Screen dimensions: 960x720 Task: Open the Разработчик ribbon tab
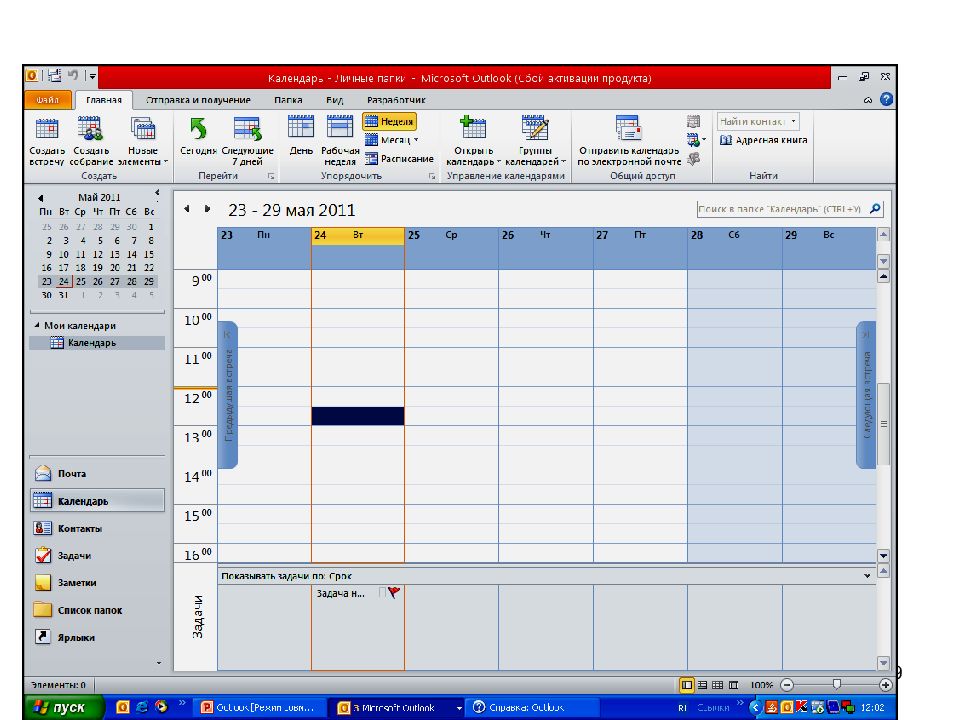coord(396,100)
